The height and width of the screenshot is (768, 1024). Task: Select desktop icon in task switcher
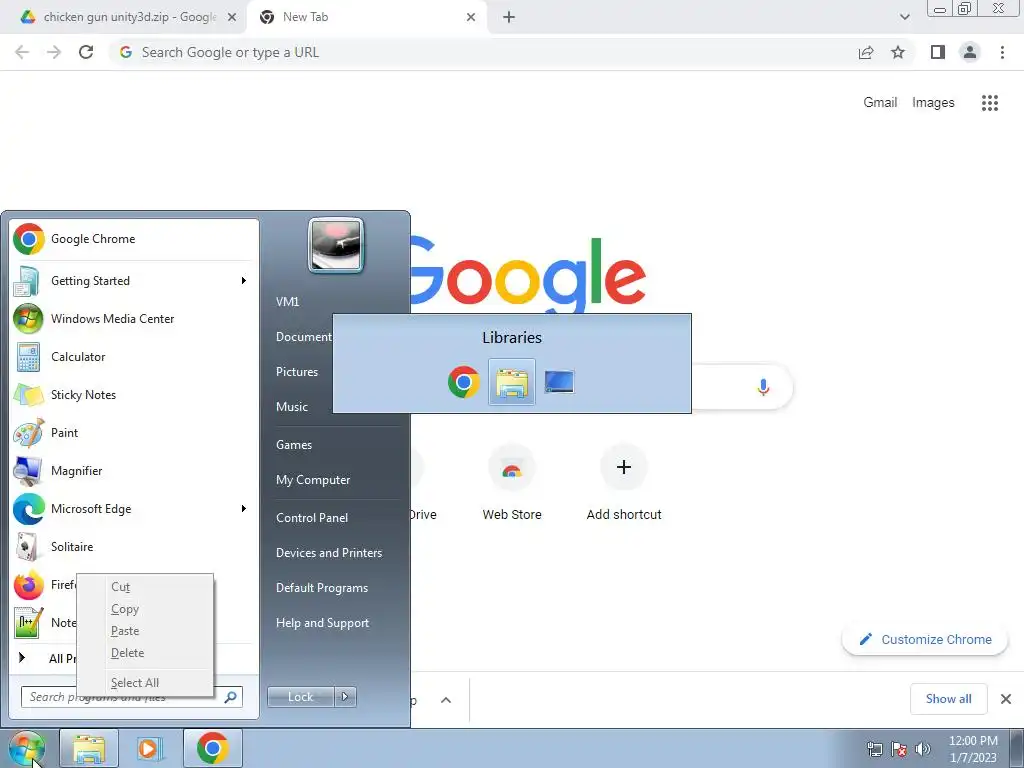(x=559, y=382)
